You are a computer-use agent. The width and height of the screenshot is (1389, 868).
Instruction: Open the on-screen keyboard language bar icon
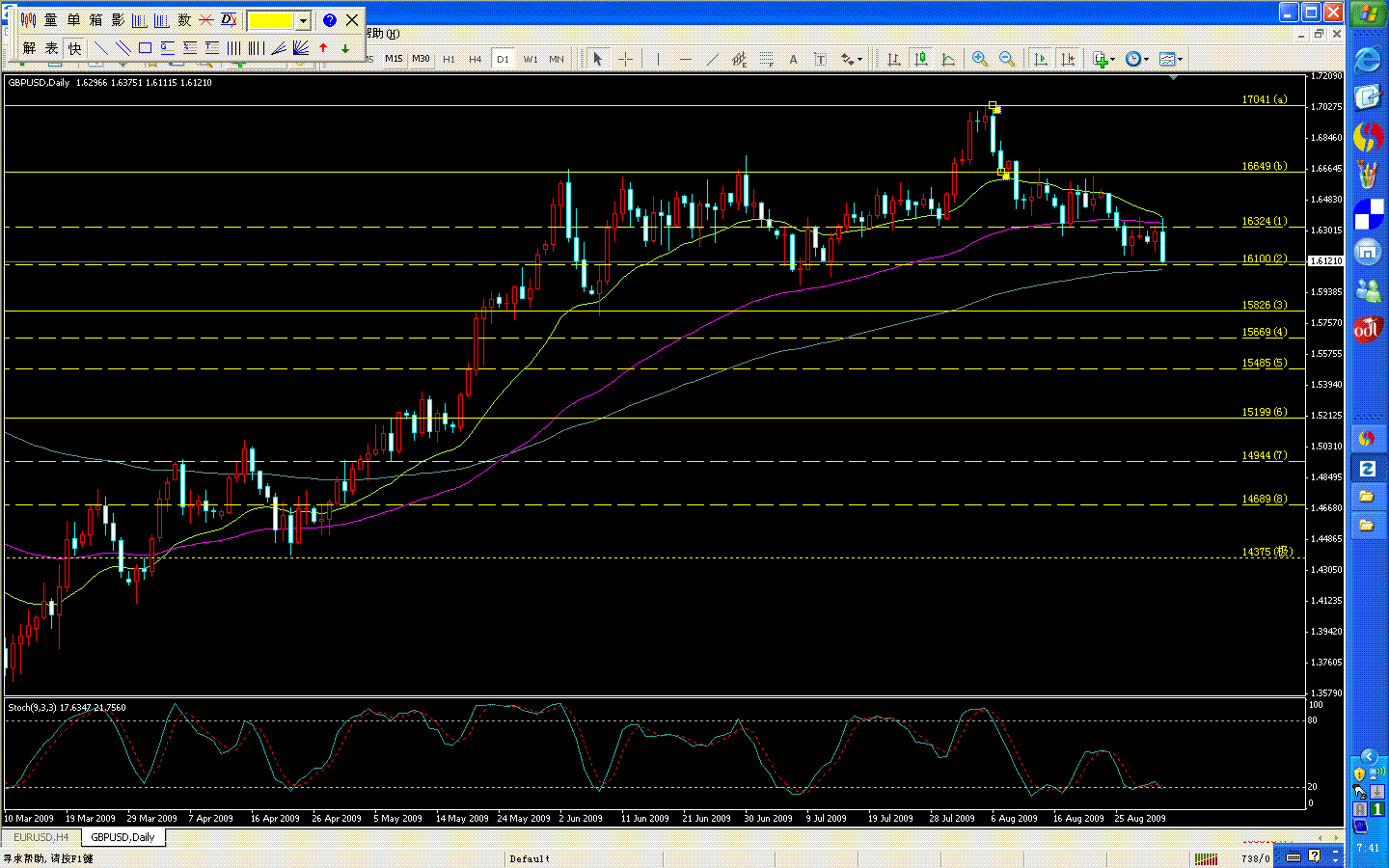tap(1294, 857)
